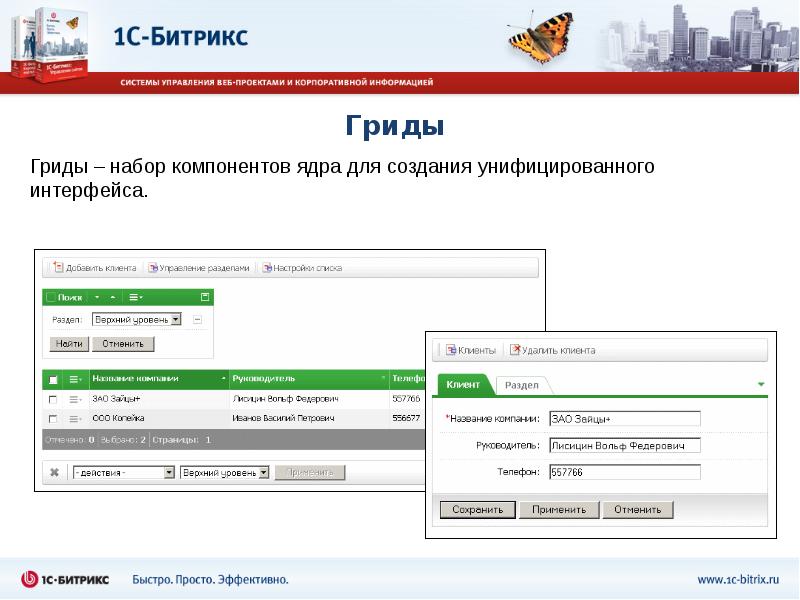Click the Клиенты toolbar button
The width and height of the screenshot is (800, 600).
click(470, 351)
